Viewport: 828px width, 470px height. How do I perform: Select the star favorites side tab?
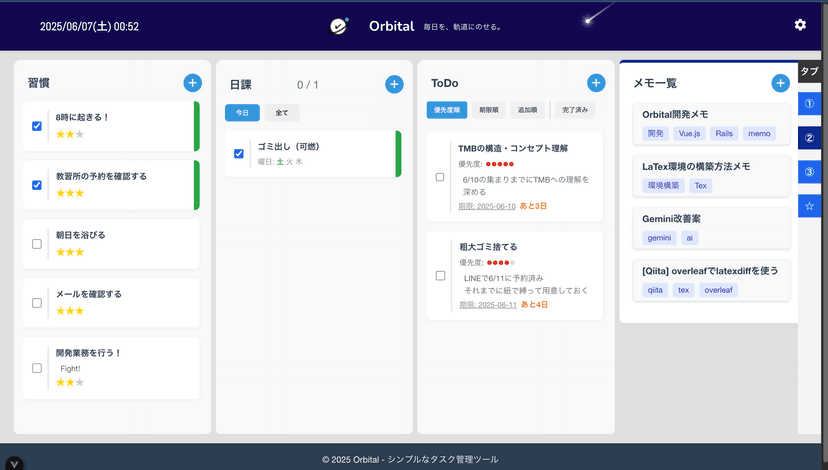coord(809,206)
